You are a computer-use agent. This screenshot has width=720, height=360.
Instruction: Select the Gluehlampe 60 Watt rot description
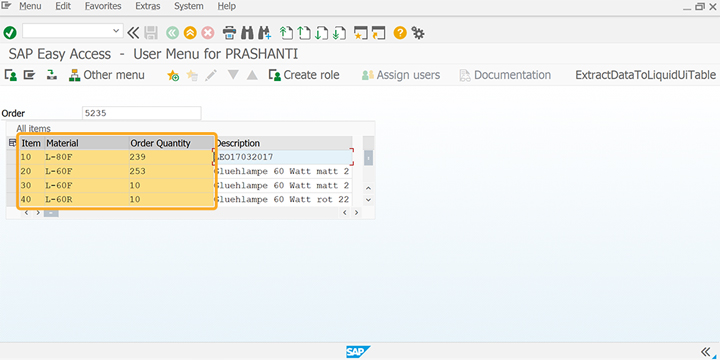(x=283, y=200)
